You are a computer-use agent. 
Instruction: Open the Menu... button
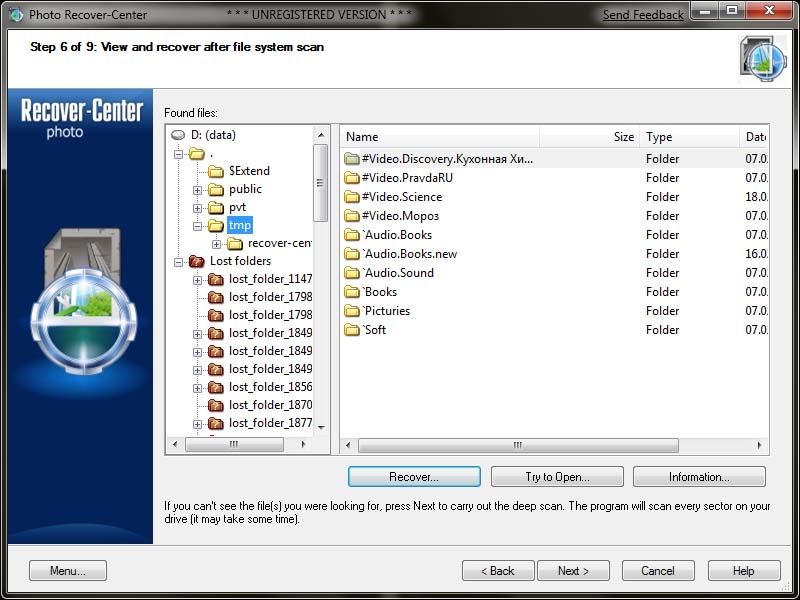tap(68, 571)
